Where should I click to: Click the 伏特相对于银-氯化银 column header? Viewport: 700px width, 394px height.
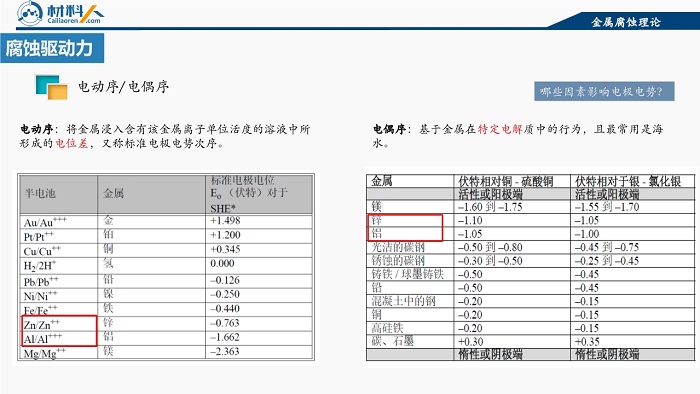(x=628, y=181)
